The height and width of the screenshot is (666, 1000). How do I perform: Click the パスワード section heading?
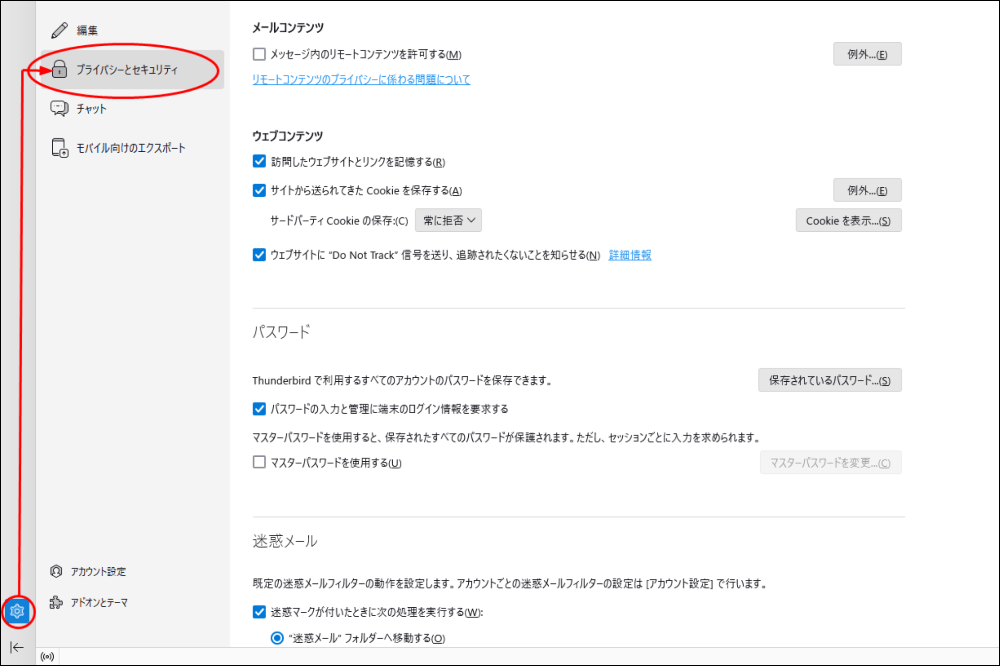click(281, 332)
